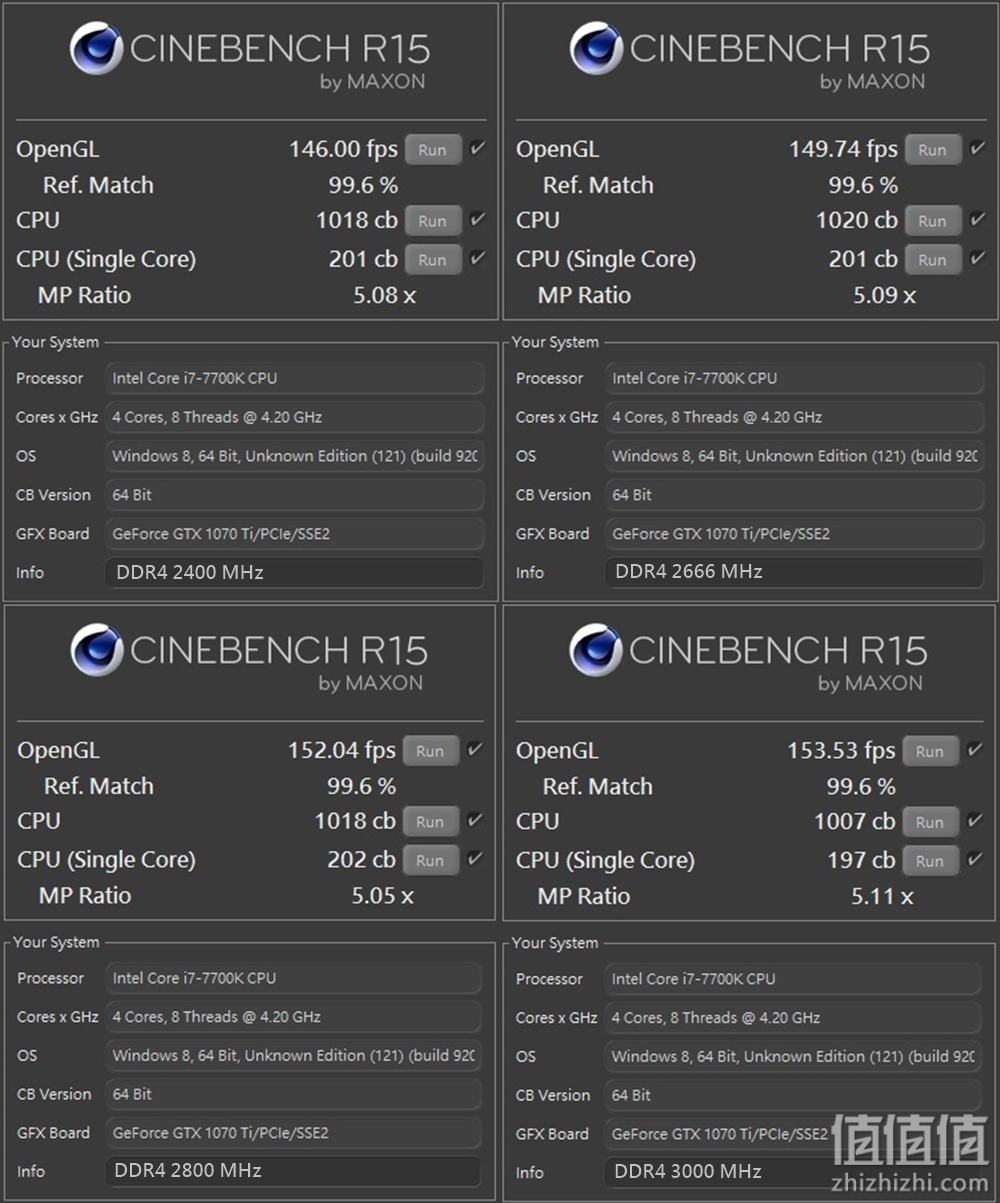
Task: Click the OS field in the DDR4 2400 MHz panel
Action: (x=294, y=456)
